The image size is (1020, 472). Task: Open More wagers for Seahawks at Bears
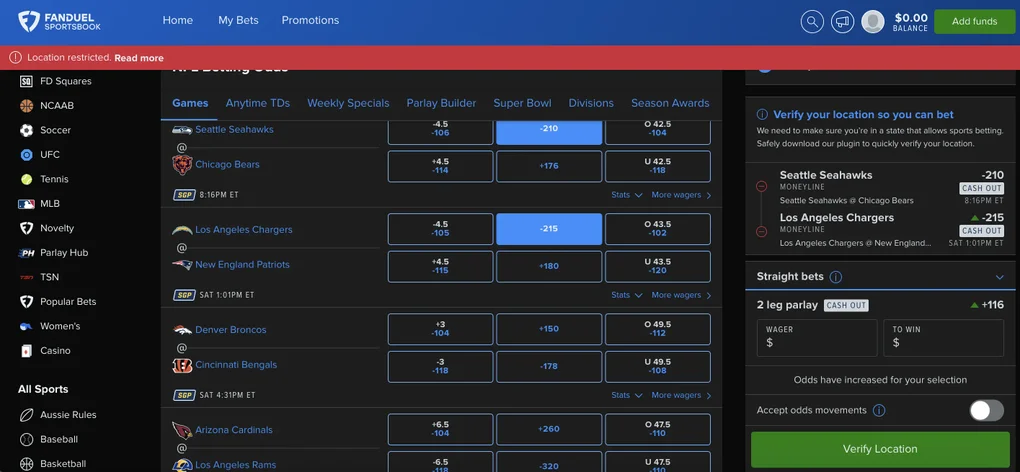681,195
